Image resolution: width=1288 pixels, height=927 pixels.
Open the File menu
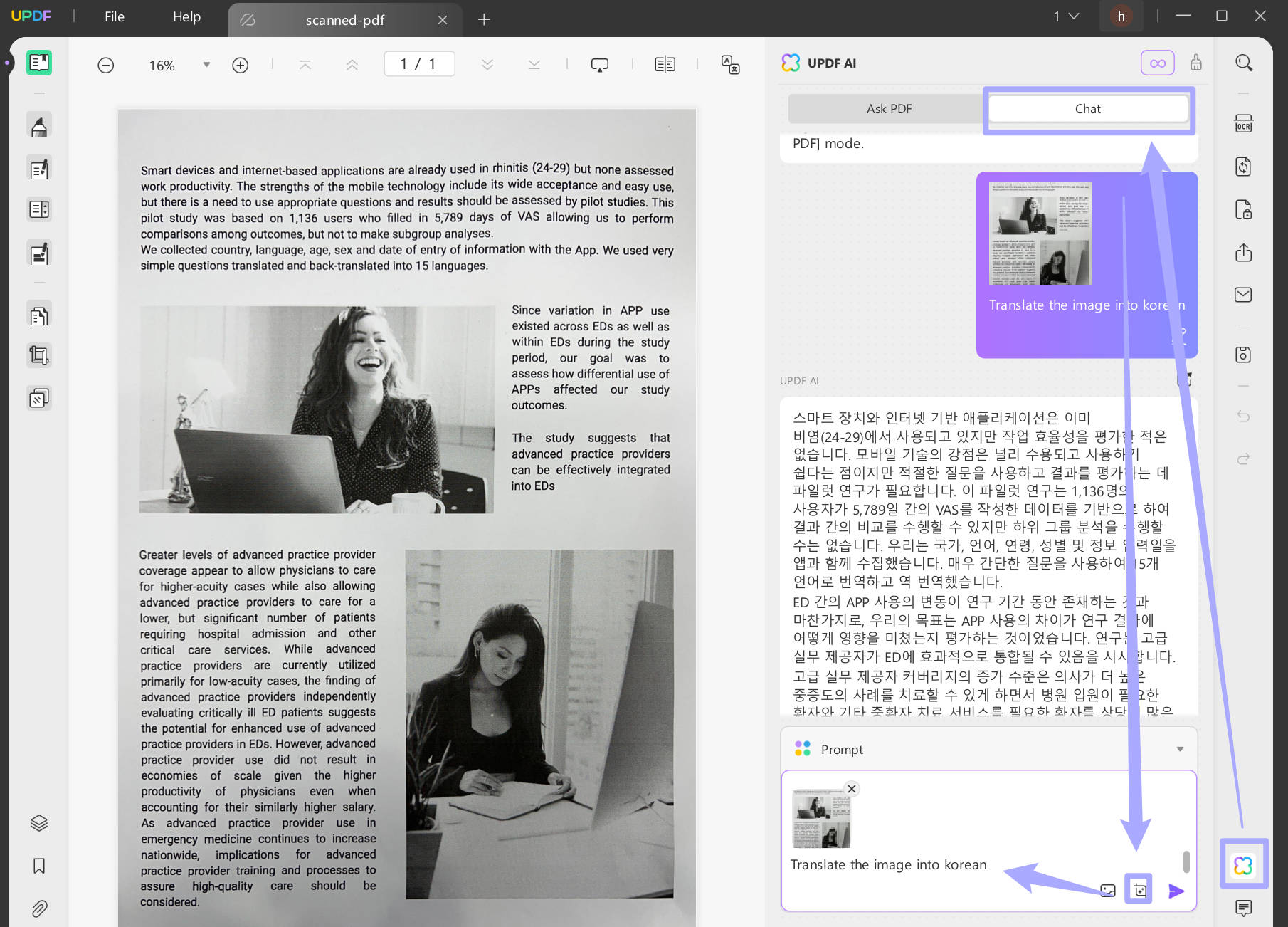[114, 16]
